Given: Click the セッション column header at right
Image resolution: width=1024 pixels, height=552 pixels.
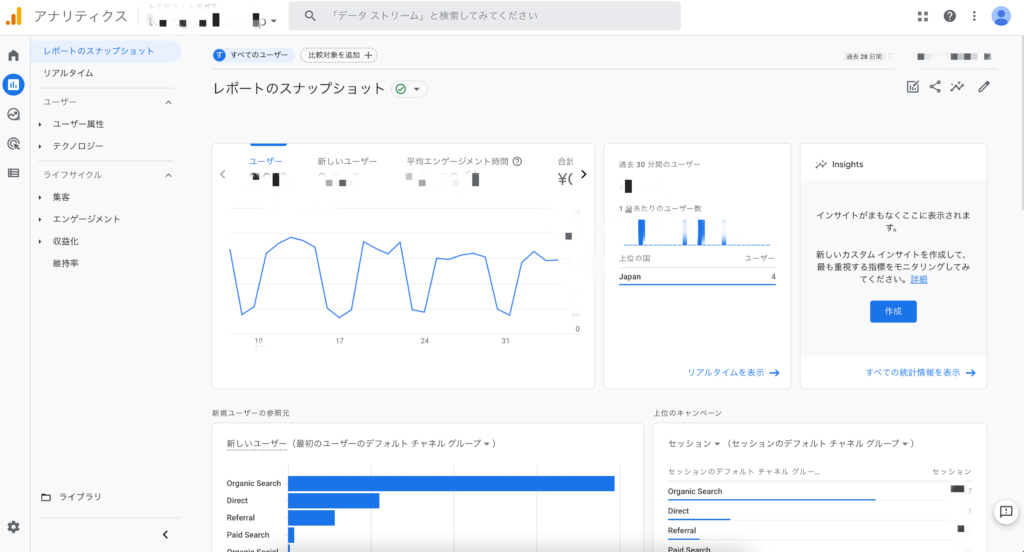Looking at the screenshot, I should pos(952,472).
